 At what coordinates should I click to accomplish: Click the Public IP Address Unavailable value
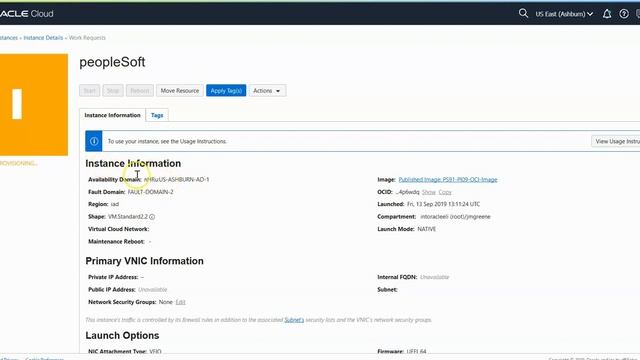pyautogui.click(x=153, y=289)
